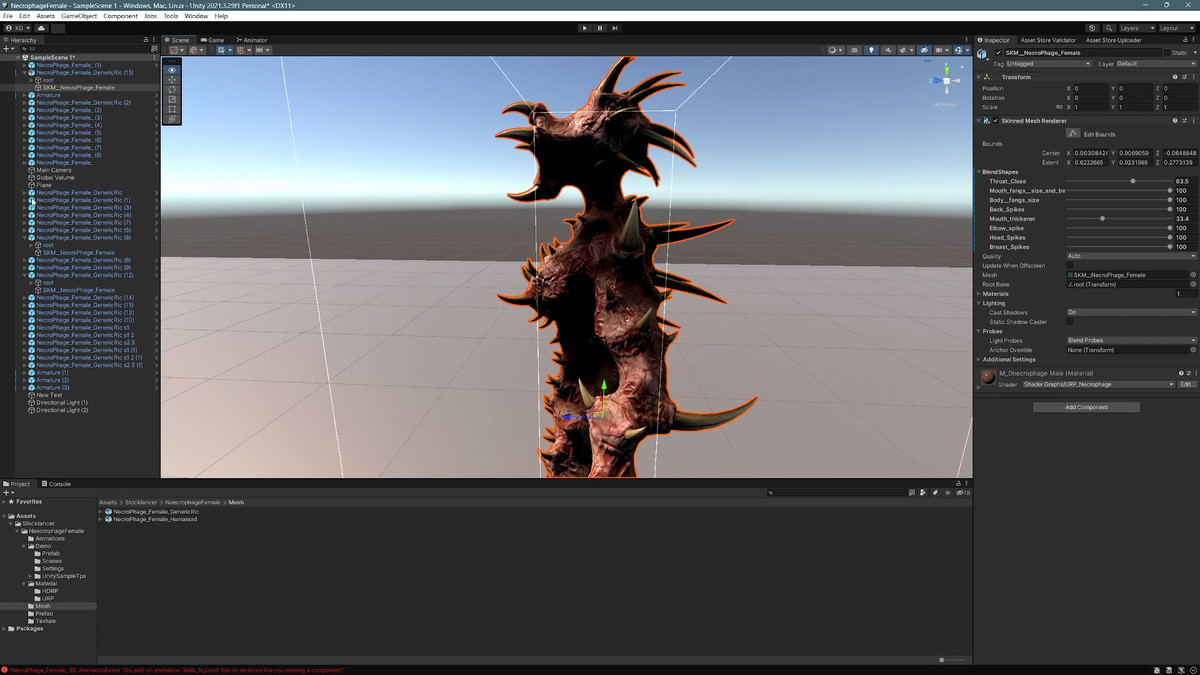Toggle the scene lighting bulb icon
The image size is (1200, 675).
(871, 50)
